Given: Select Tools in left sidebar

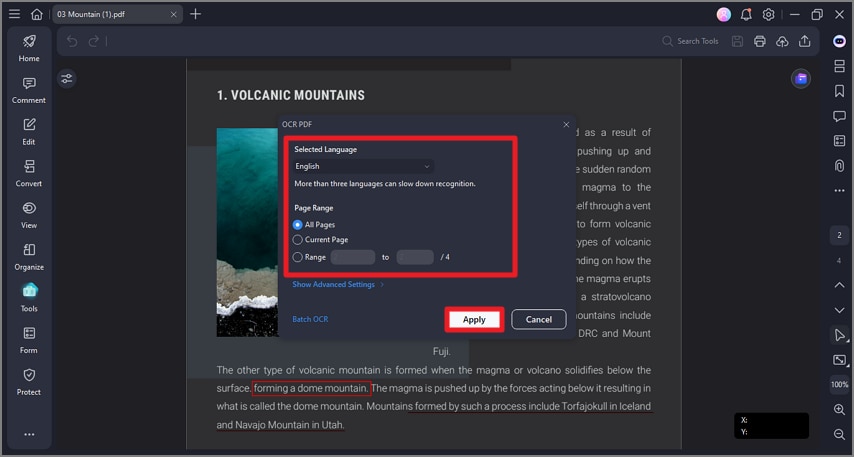Looking at the screenshot, I should pos(29,298).
